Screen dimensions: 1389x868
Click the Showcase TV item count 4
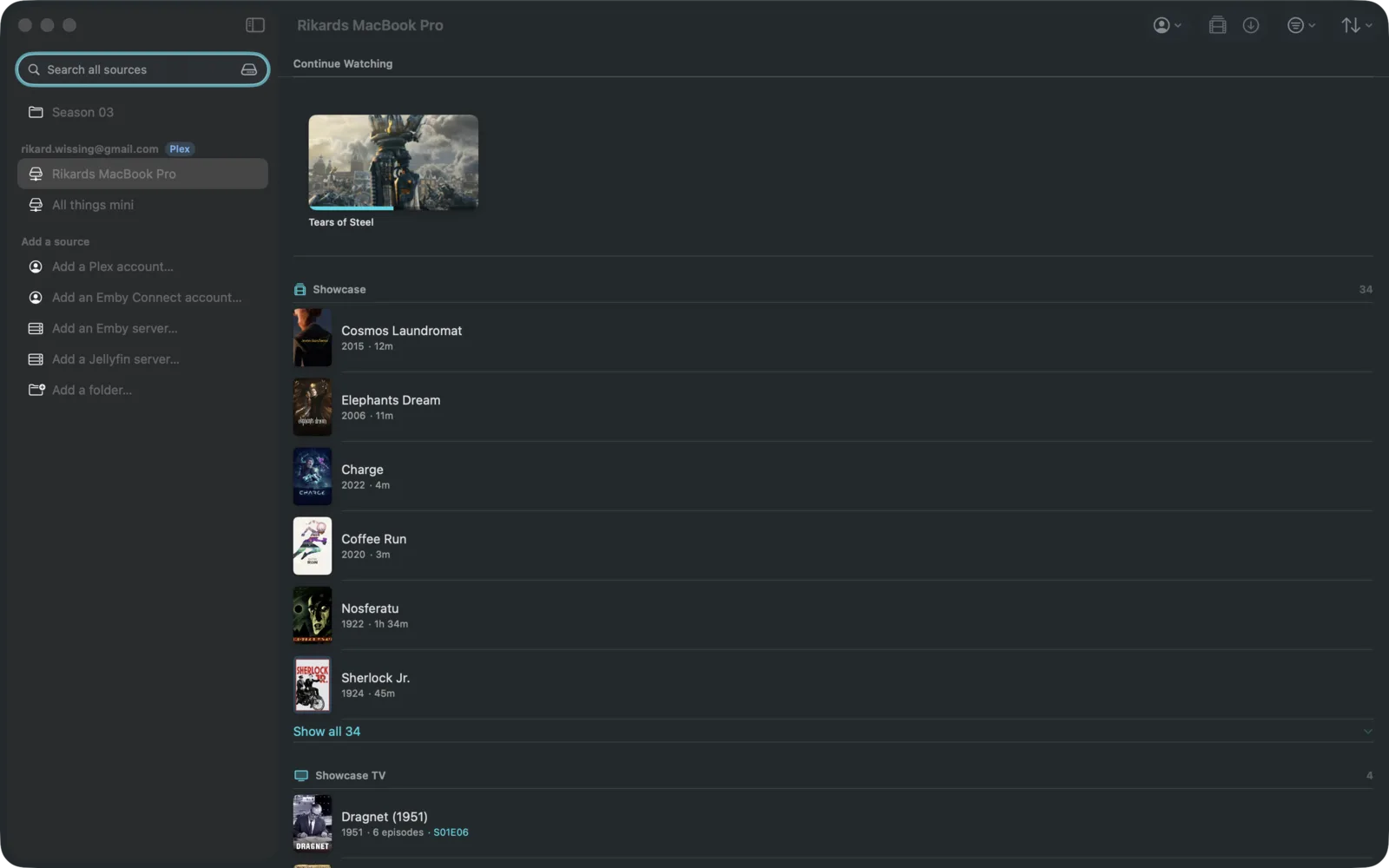click(x=1369, y=776)
